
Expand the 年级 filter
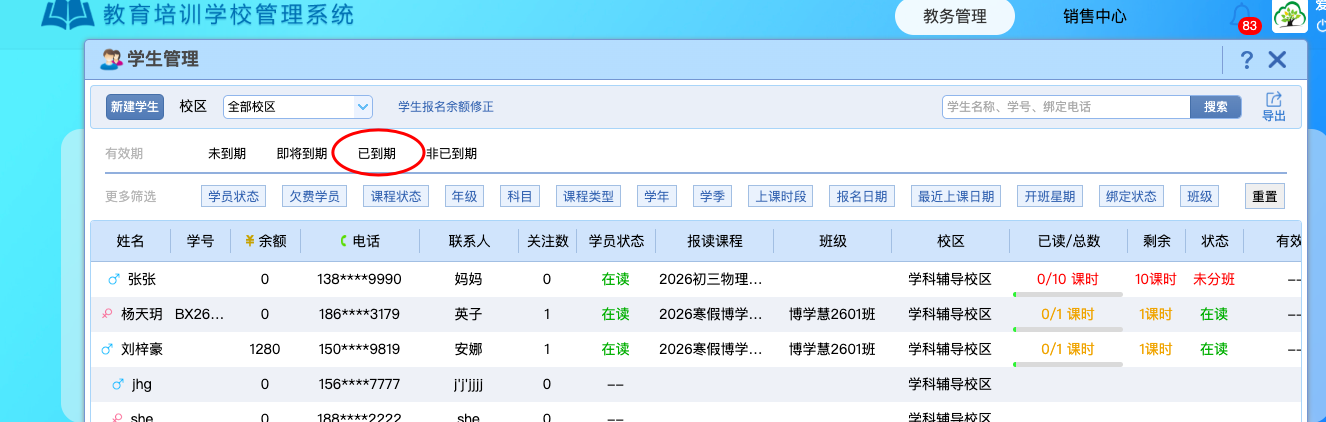coord(464,196)
